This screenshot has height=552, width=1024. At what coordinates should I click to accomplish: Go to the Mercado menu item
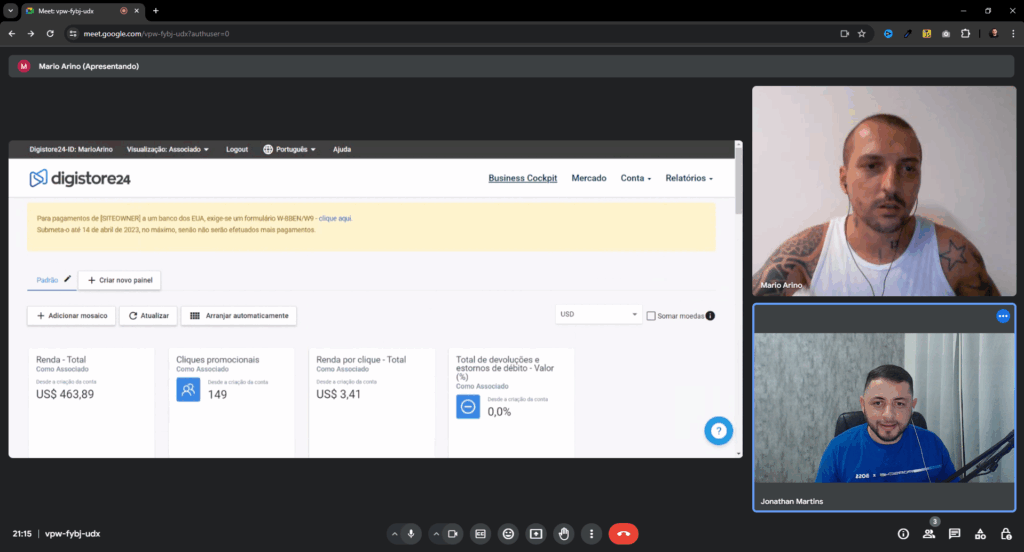click(588, 178)
